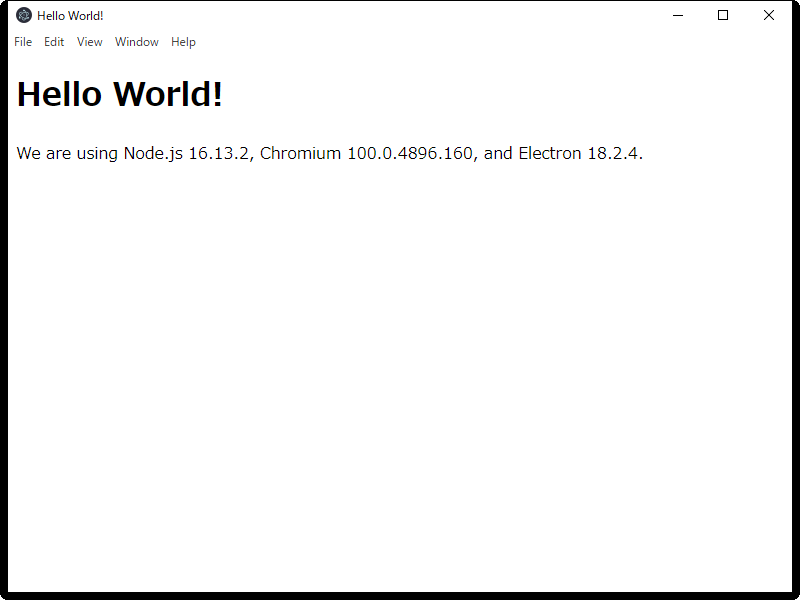The height and width of the screenshot is (600, 800).
Task: Click the Hello World! title bar text
Action: (70, 16)
